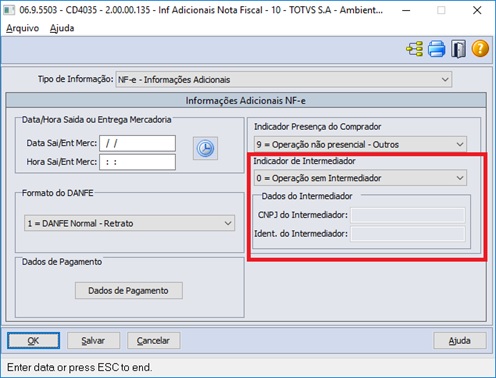Minimize the Inf Adicionais Nota Fiscal window

pyautogui.click(x=406, y=10)
